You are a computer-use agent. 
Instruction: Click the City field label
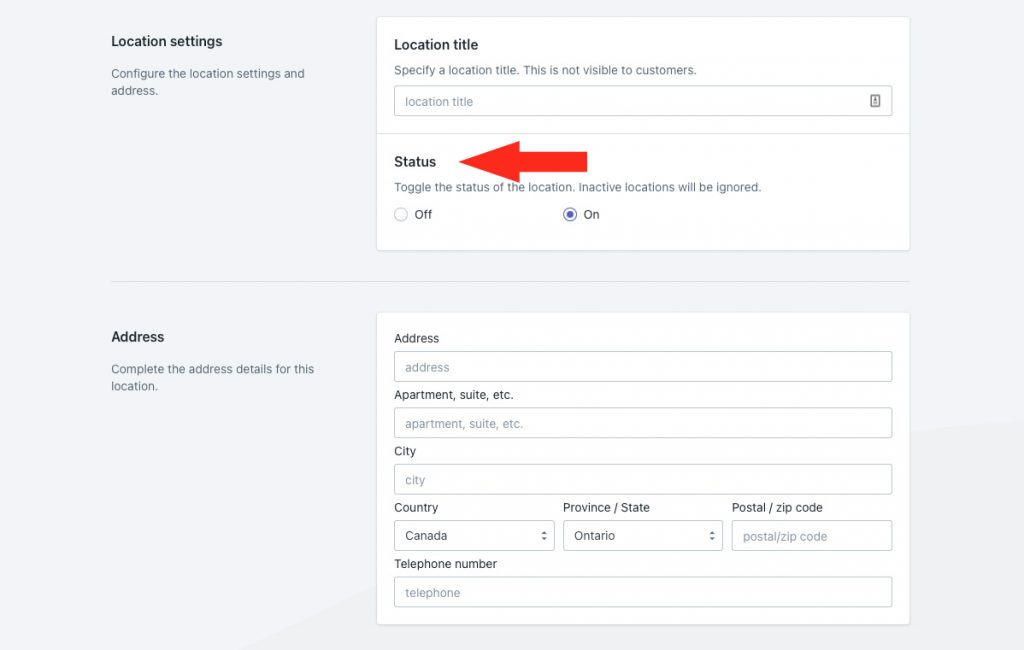pyautogui.click(x=405, y=451)
